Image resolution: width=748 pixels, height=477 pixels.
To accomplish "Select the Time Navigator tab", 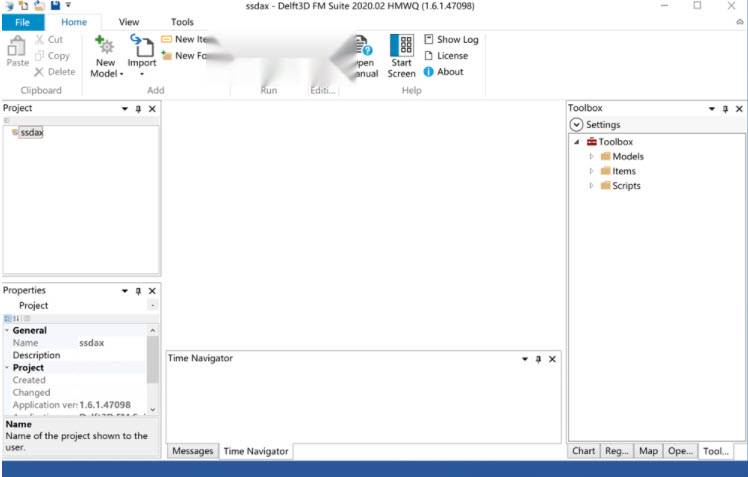I will [x=256, y=451].
